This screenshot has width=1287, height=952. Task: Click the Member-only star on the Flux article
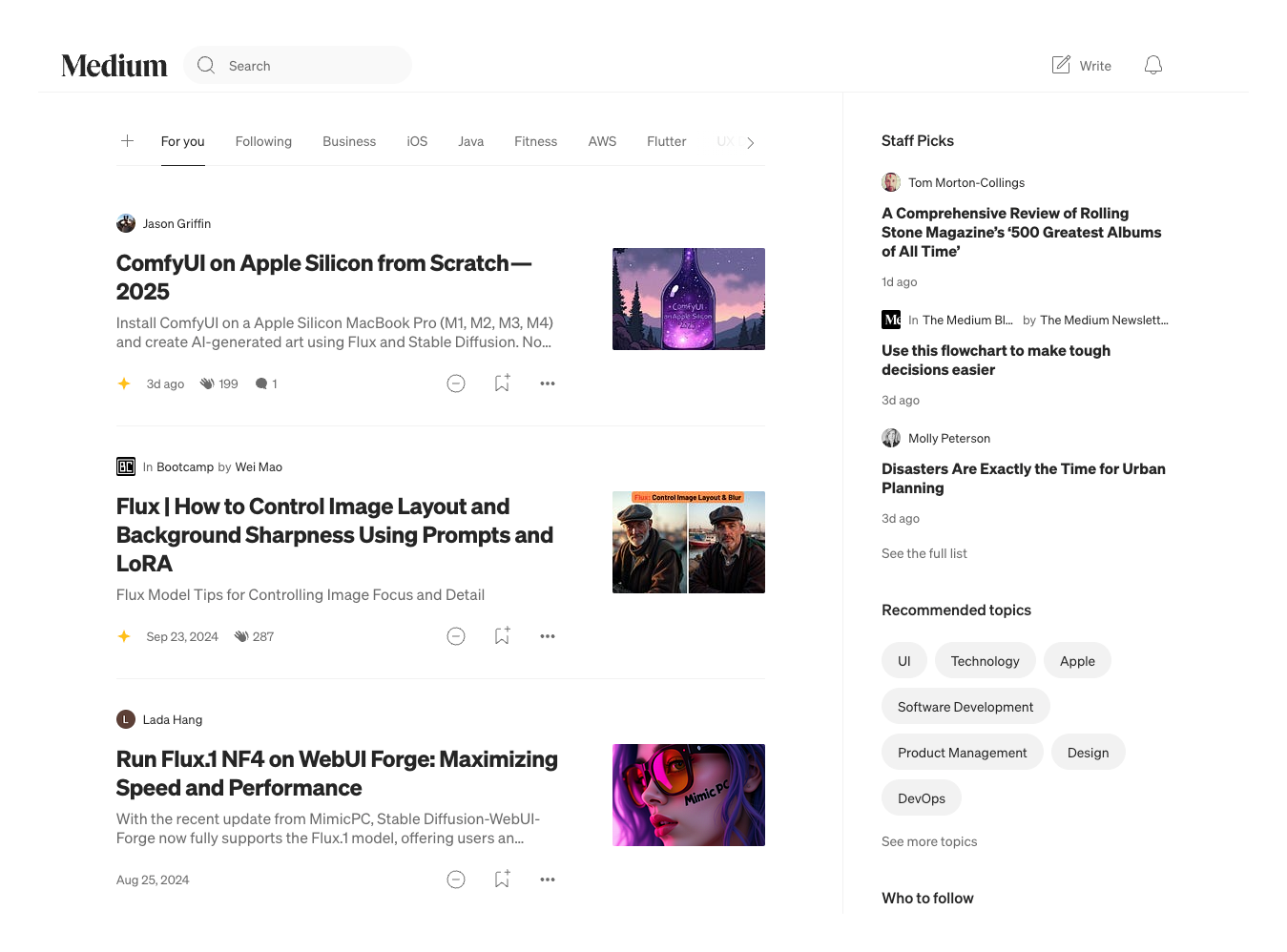(x=124, y=636)
